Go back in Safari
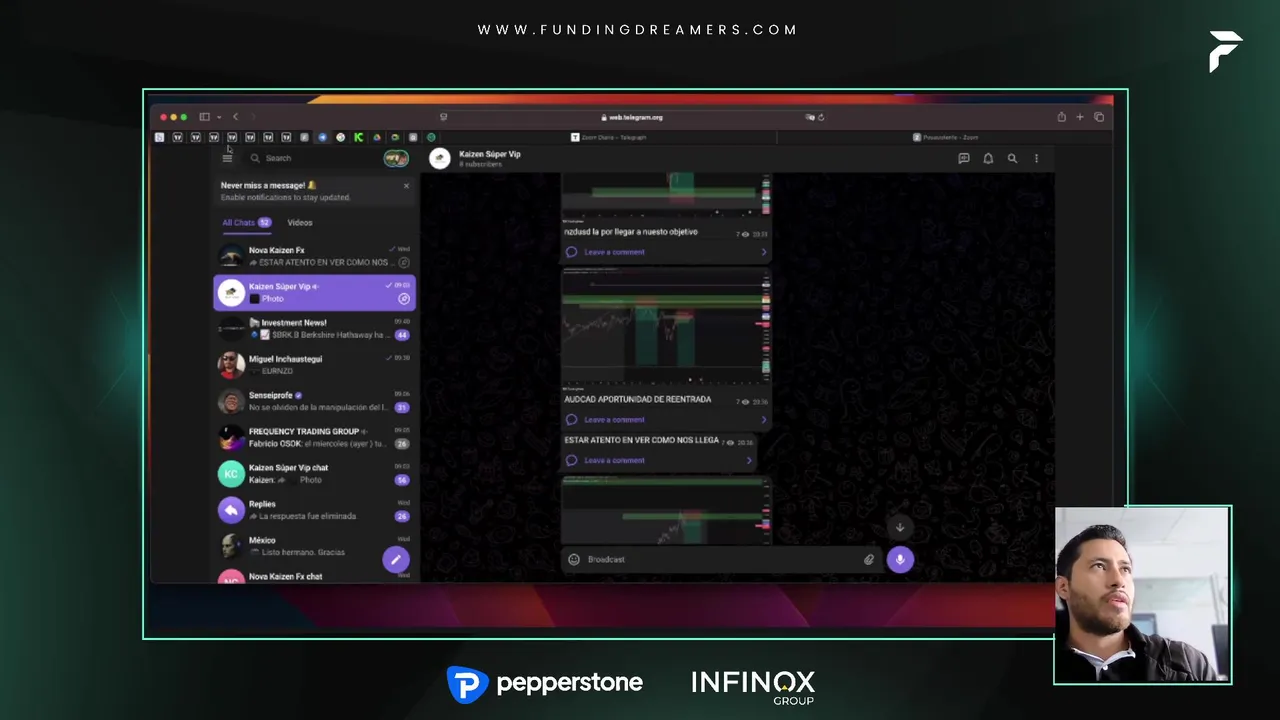Screen dimensions: 1280x720 (x=235, y=117)
